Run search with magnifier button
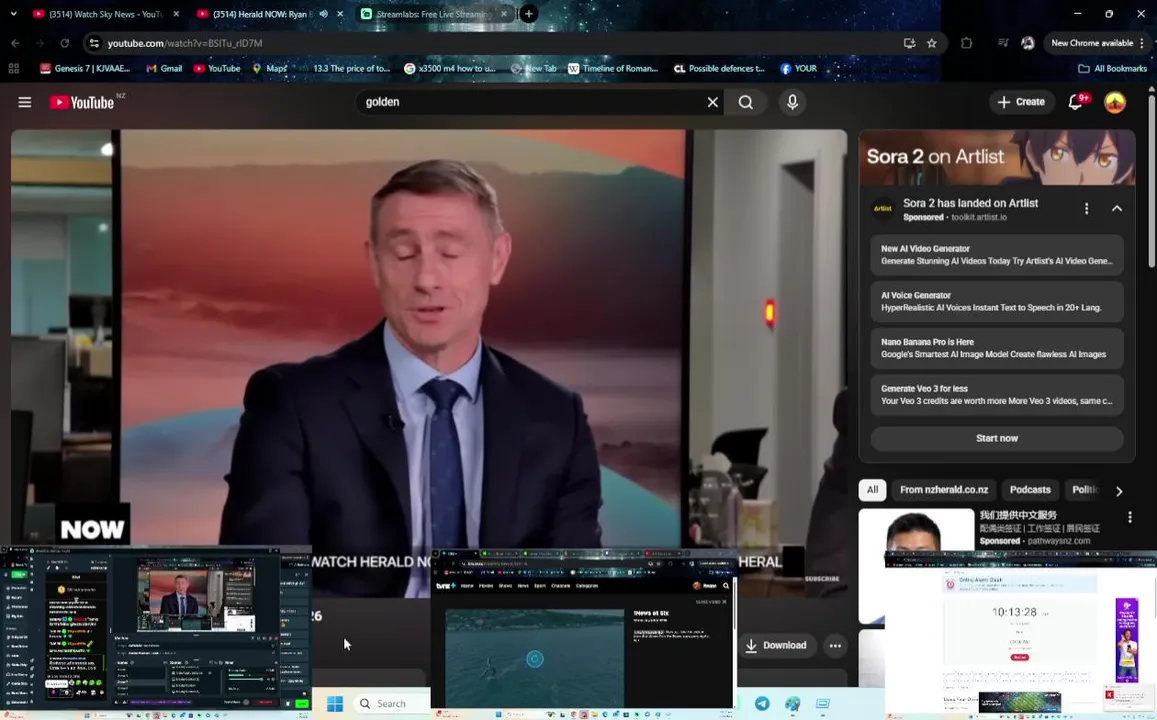Screen dimensions: 1157x720 click(x=746, y=103)
